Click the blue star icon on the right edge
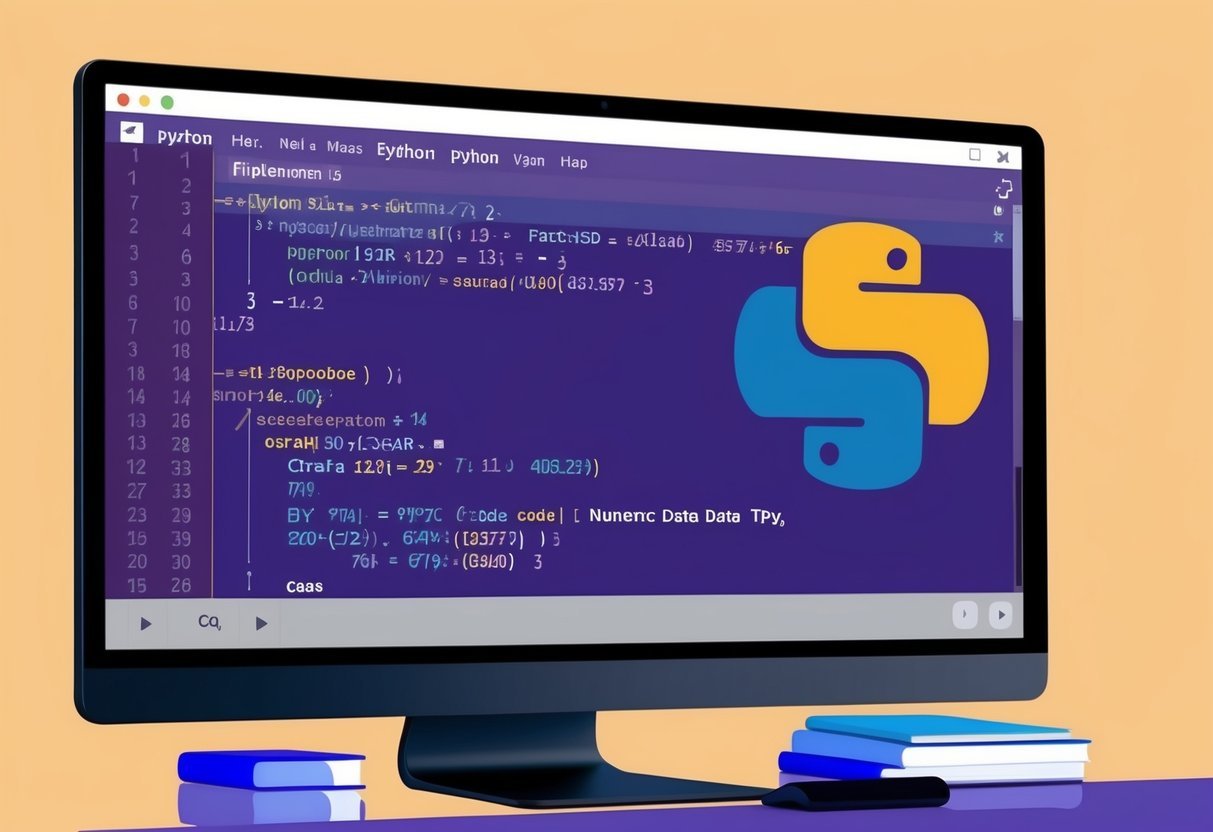 pos(999,236)
